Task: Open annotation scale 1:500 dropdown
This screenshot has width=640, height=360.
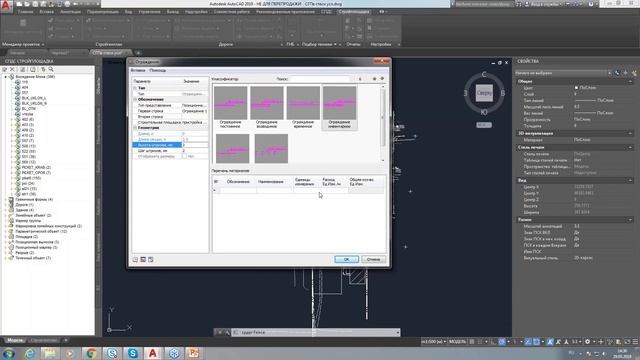Action: (433, 342)
